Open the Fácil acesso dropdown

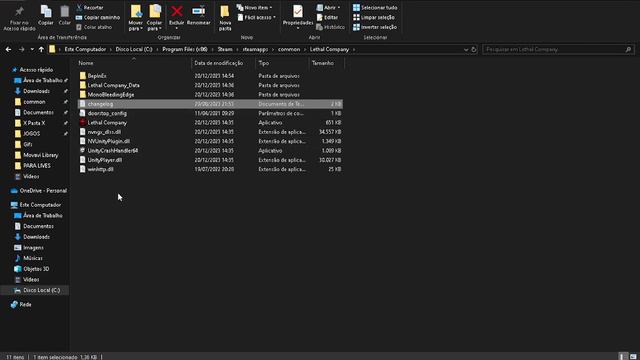[257, 17]
